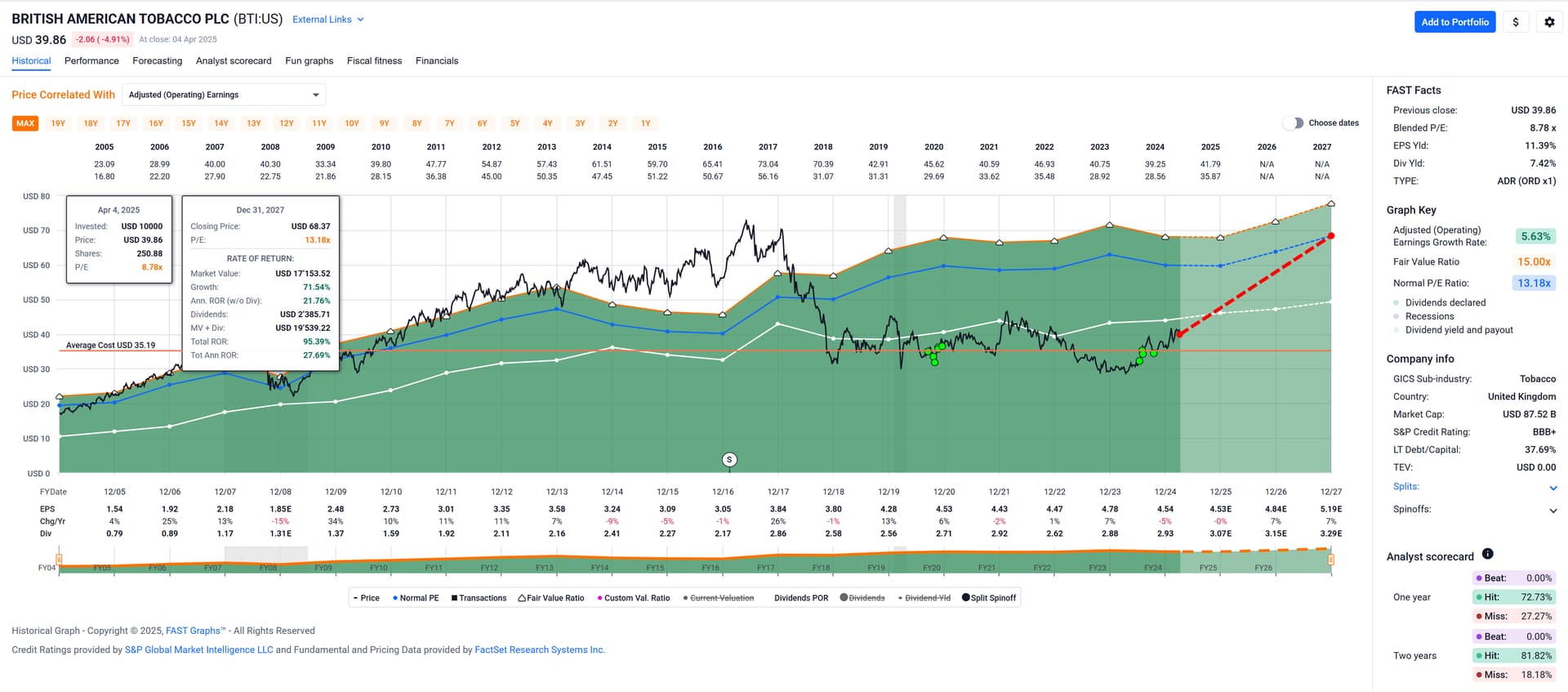Viewport: 1568px width, 692px height.
Task: Enable Dividend Yld legend item
Action: (x=924, y=598)
